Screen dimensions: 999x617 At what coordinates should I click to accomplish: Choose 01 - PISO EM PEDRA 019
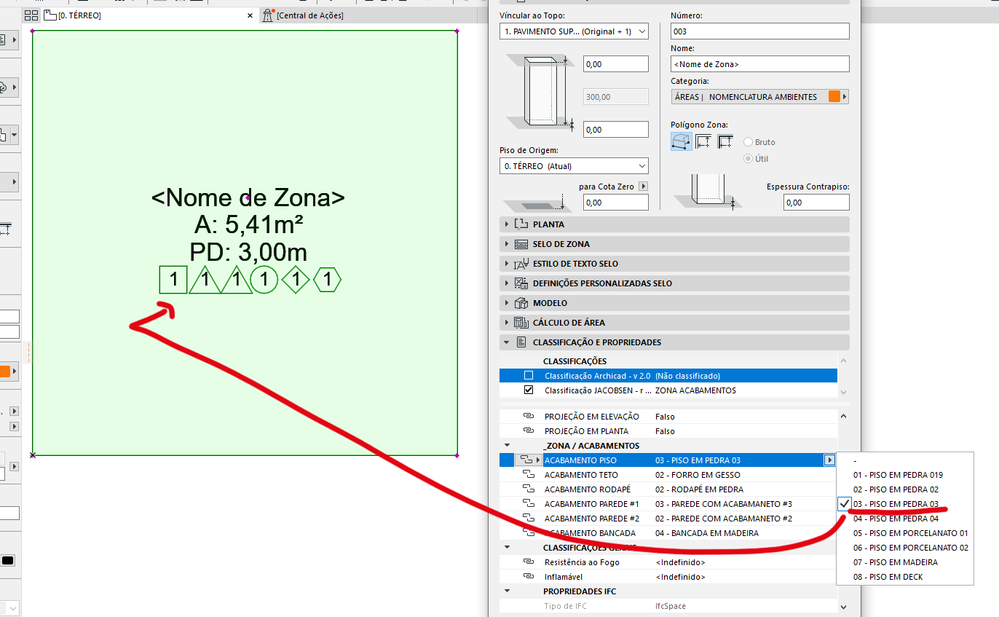coord(898,475)
